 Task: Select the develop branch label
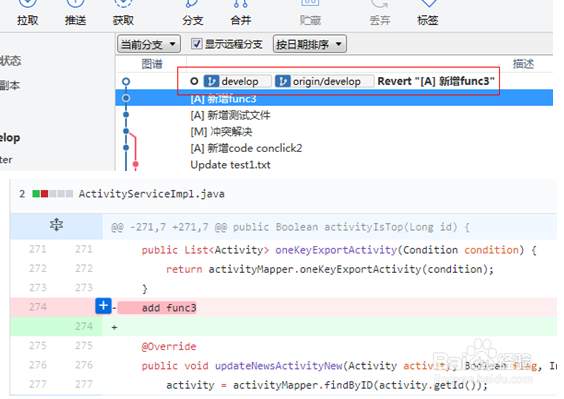coord(237,81)
